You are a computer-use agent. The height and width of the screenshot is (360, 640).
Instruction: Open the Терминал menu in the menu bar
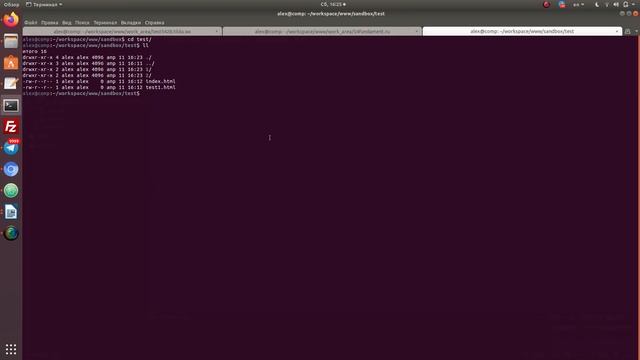pos(105,22)
